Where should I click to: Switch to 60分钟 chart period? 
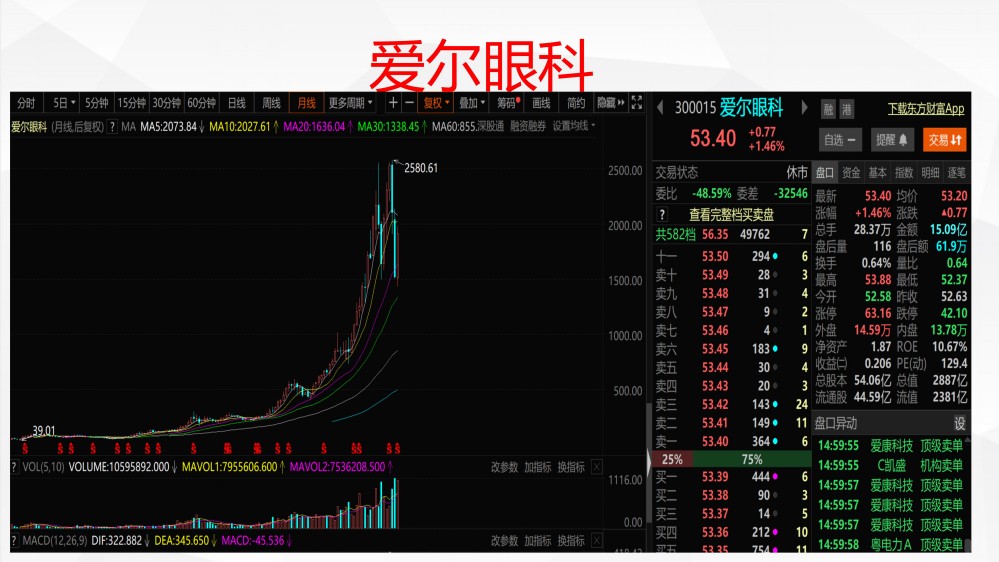(201, 103)
